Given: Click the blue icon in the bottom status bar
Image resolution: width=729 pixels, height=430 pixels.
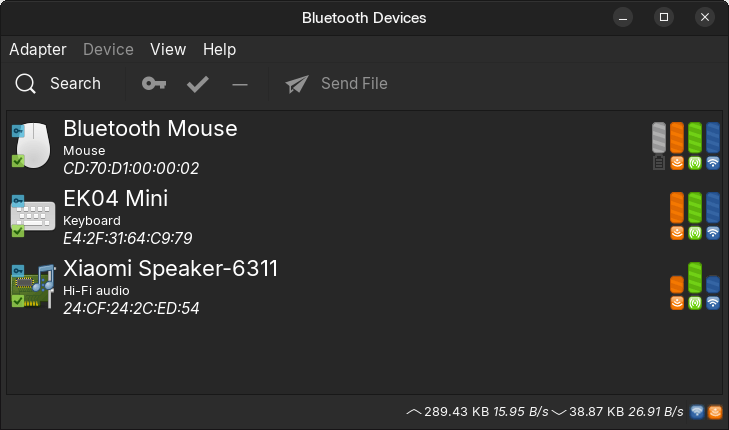Looking at the screenshot, I should tap(697, 411).
